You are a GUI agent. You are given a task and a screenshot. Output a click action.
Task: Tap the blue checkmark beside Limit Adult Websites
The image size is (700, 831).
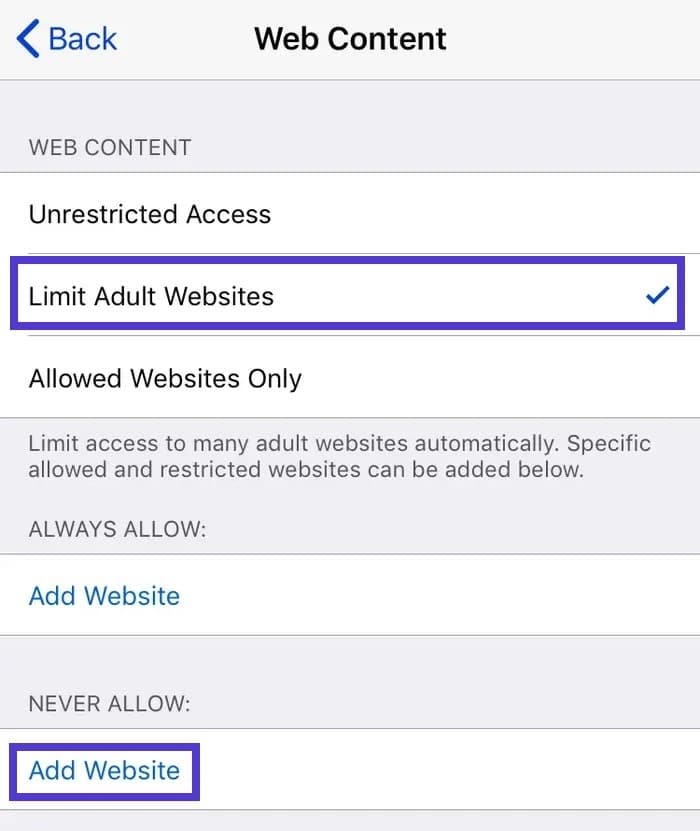[658, 294]
